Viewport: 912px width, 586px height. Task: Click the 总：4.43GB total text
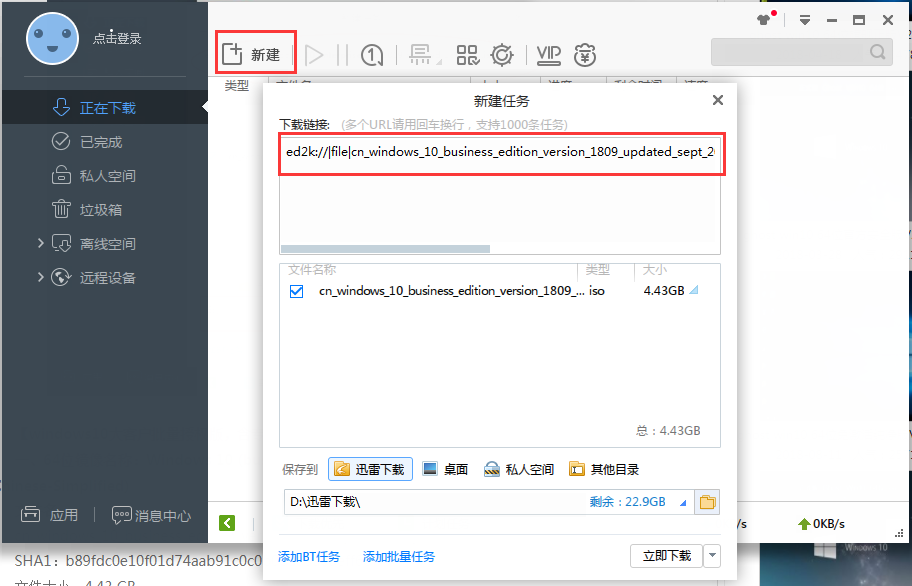[668, 431]
